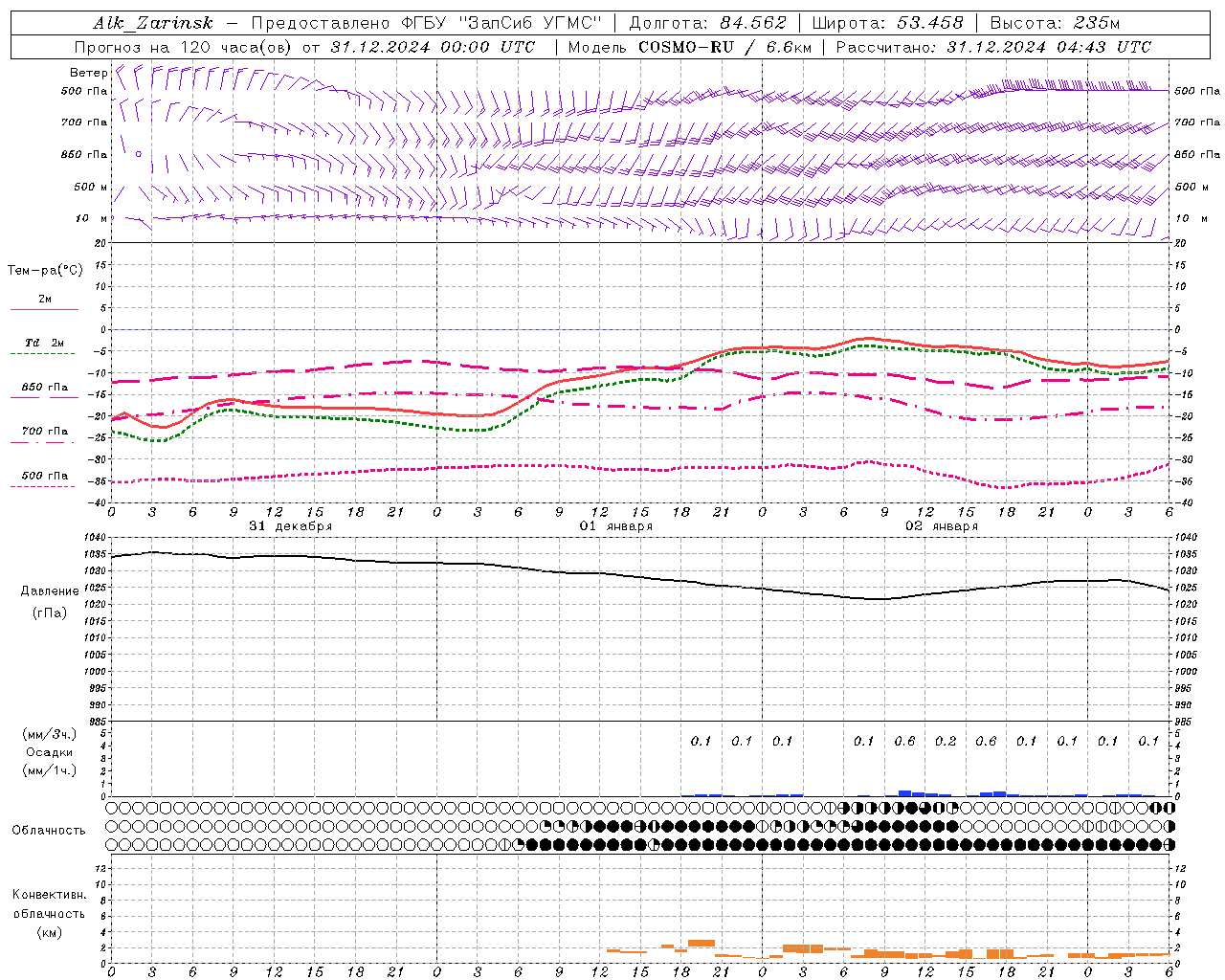Click the Долгота: 84.562 value

pyautogui.click(x=707, y=23)
